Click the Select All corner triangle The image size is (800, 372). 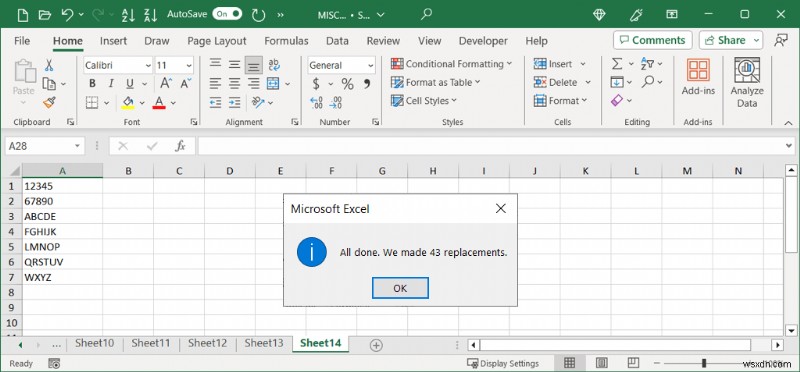pos(13,171)
